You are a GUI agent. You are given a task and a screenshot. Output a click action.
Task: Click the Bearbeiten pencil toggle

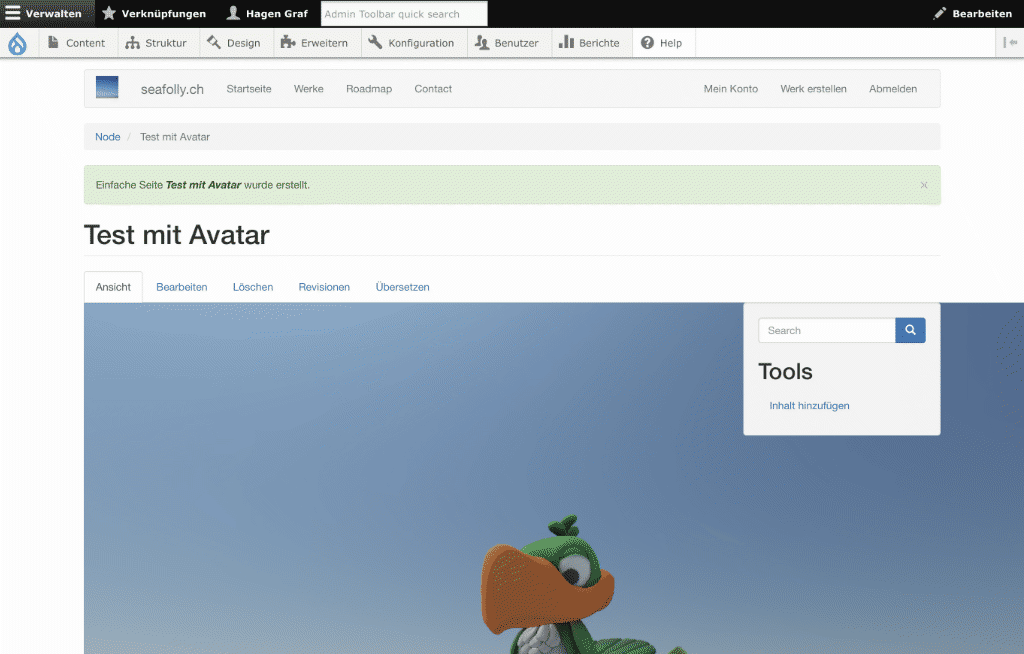tap(973, 14)
